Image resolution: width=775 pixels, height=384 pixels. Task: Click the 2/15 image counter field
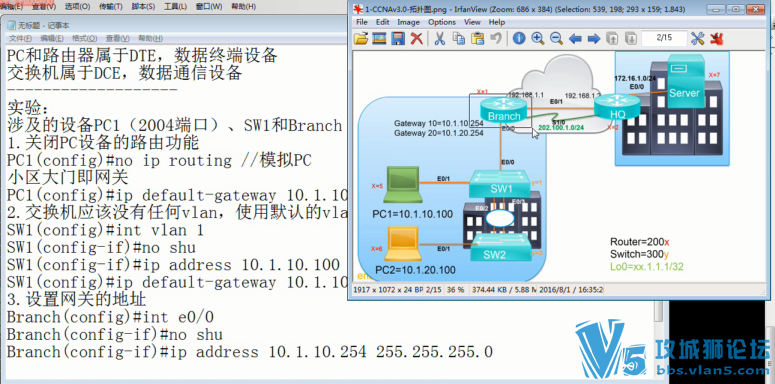[664, 38]
